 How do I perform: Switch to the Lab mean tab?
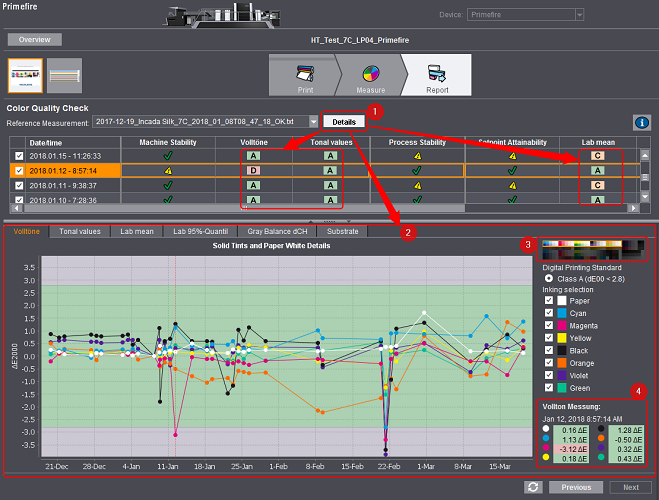tap(137, 232)
